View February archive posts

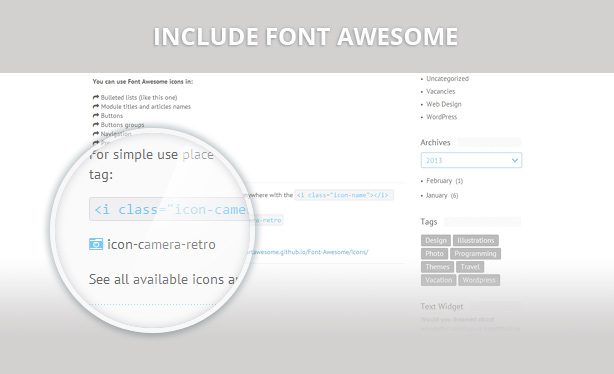point(439,181)
